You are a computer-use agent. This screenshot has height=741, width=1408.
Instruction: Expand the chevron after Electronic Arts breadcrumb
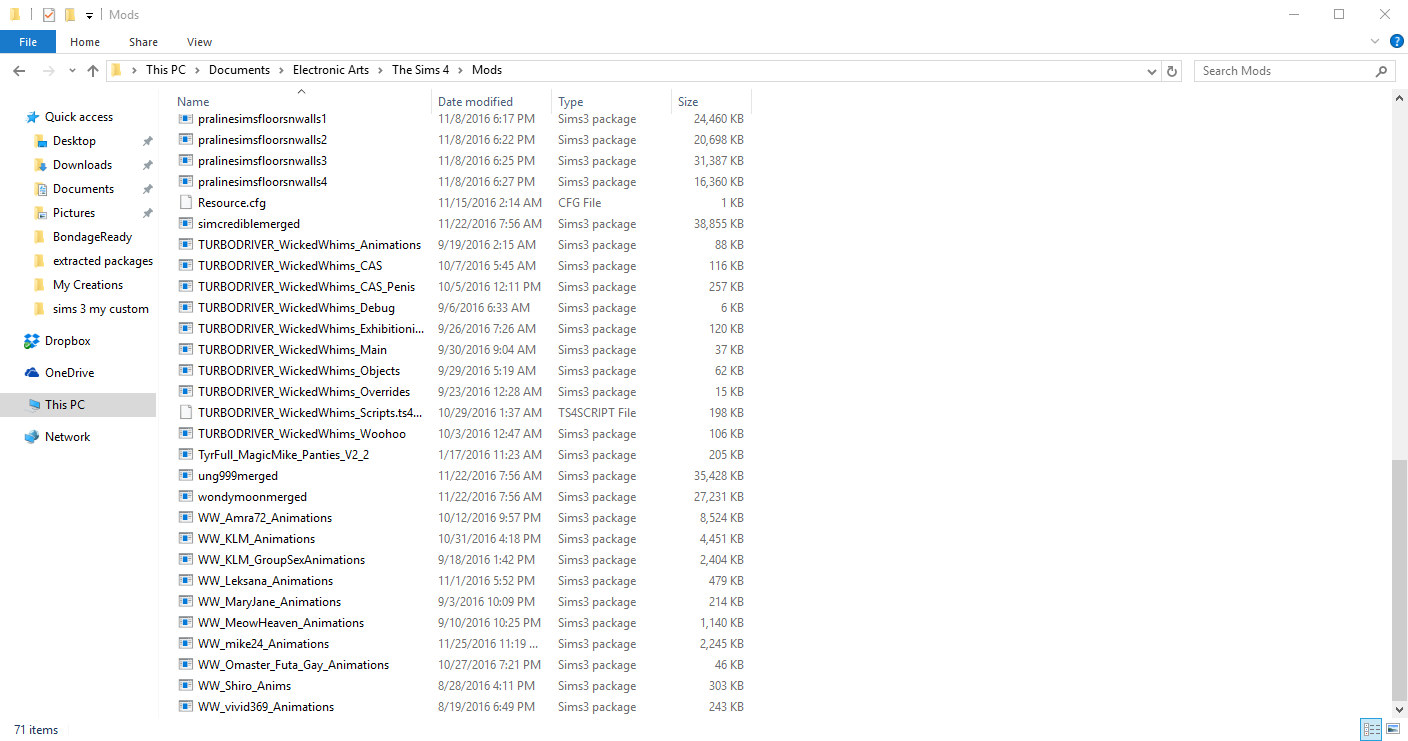point(380,70)
